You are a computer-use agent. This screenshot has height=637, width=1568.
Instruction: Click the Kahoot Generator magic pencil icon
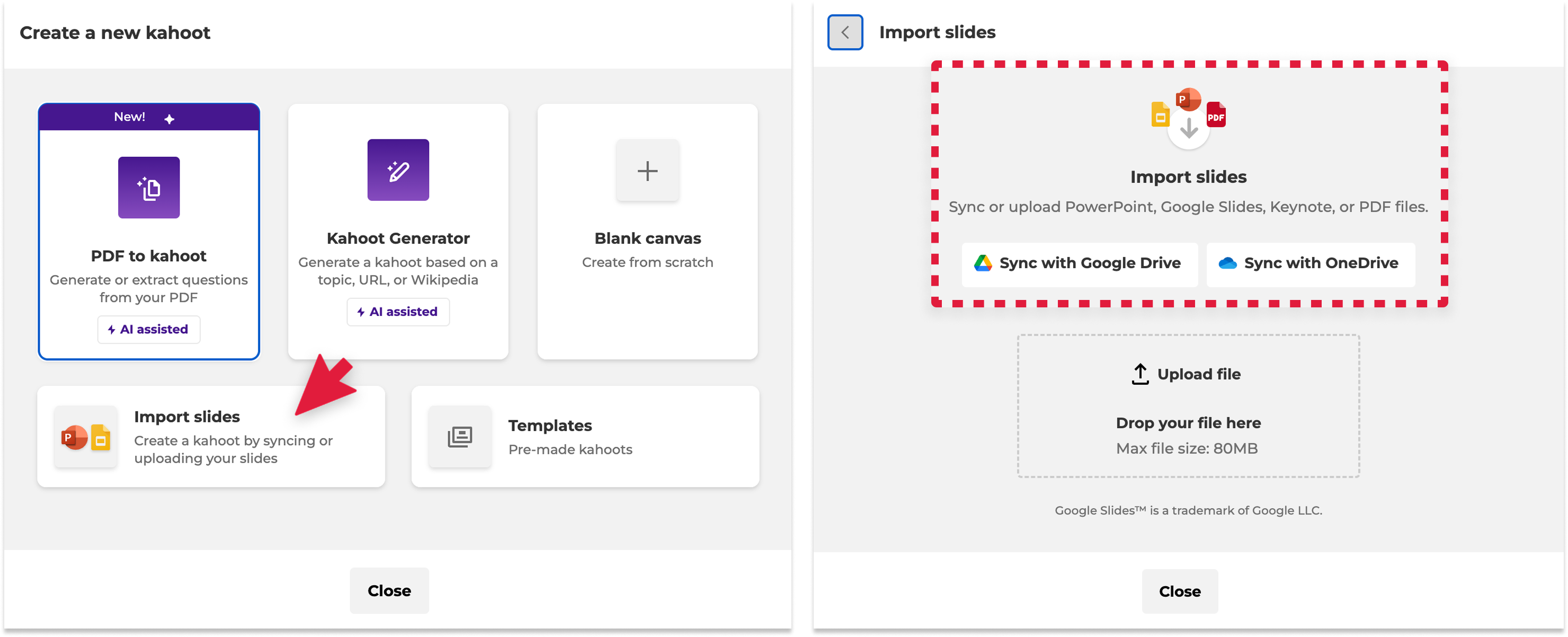(x=398, y=170)
